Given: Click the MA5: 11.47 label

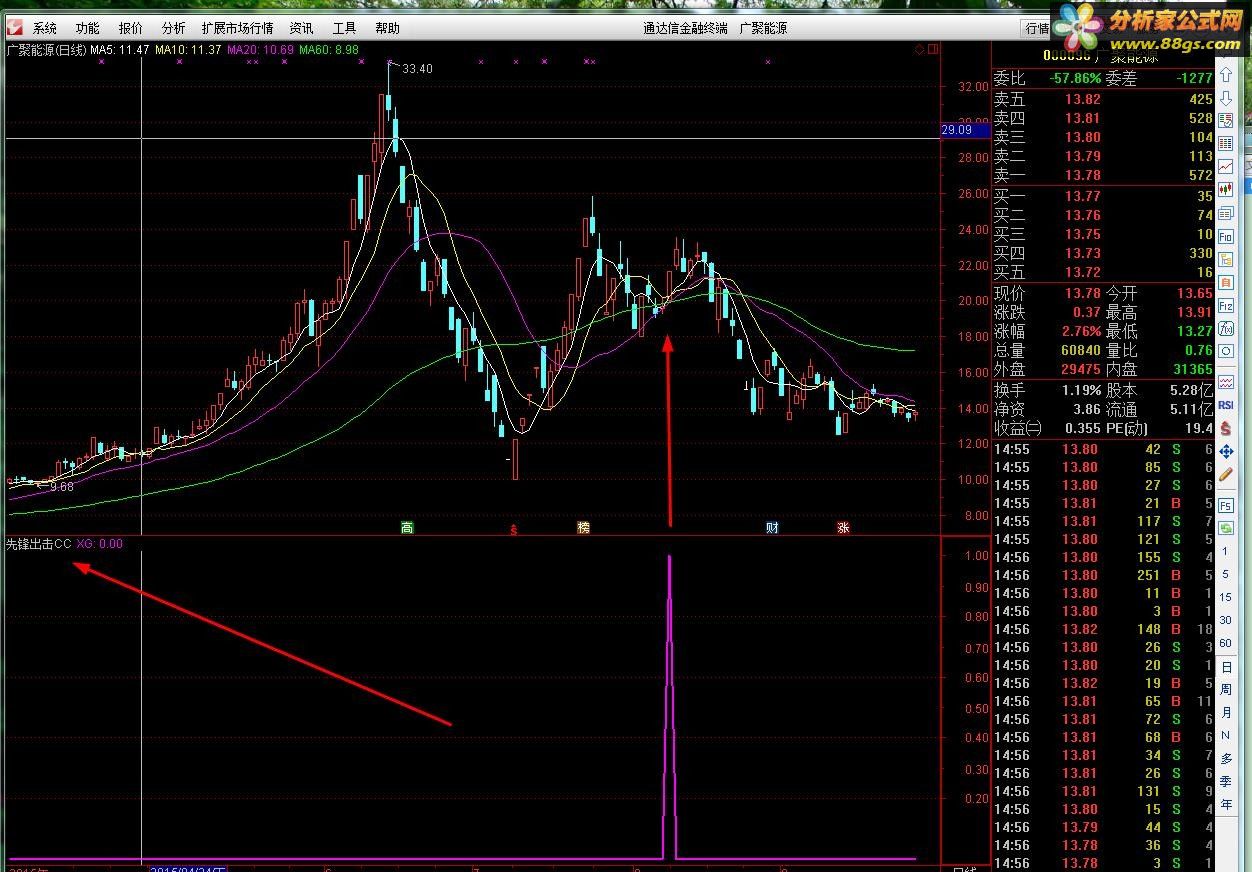Looking at the screenshot, I should [x=120, y=49].
